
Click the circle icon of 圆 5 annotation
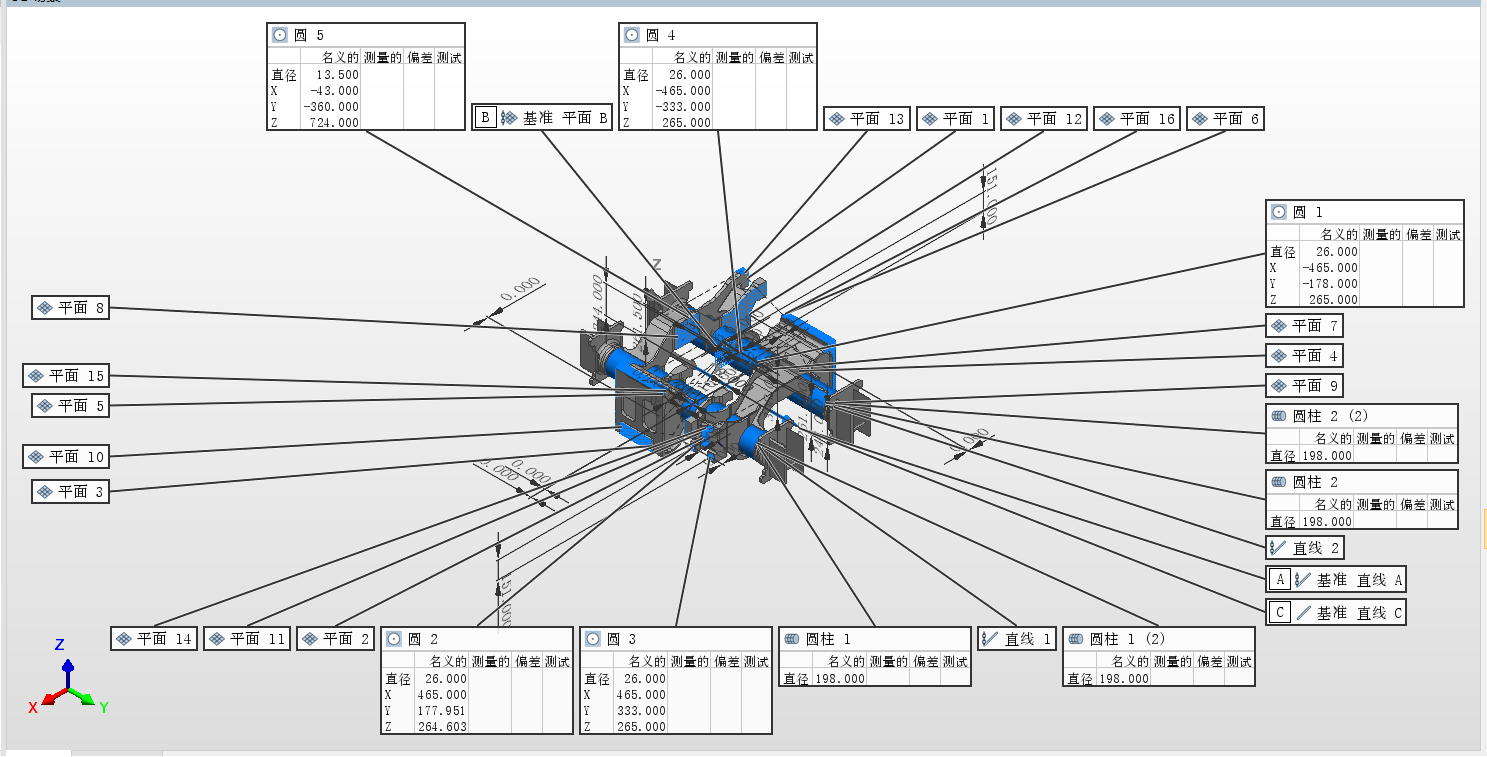point(280,35)
